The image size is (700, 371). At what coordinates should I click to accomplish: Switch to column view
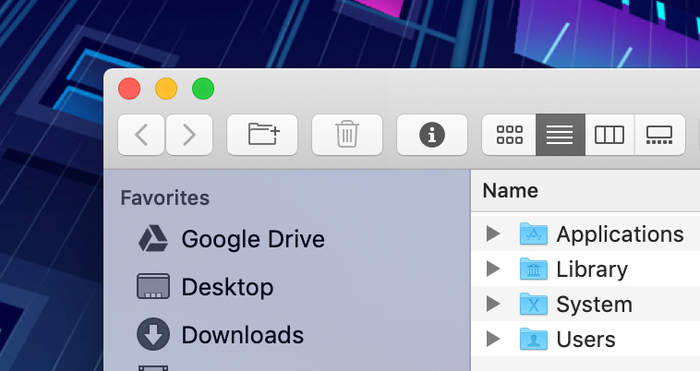[x=609, y=135]
